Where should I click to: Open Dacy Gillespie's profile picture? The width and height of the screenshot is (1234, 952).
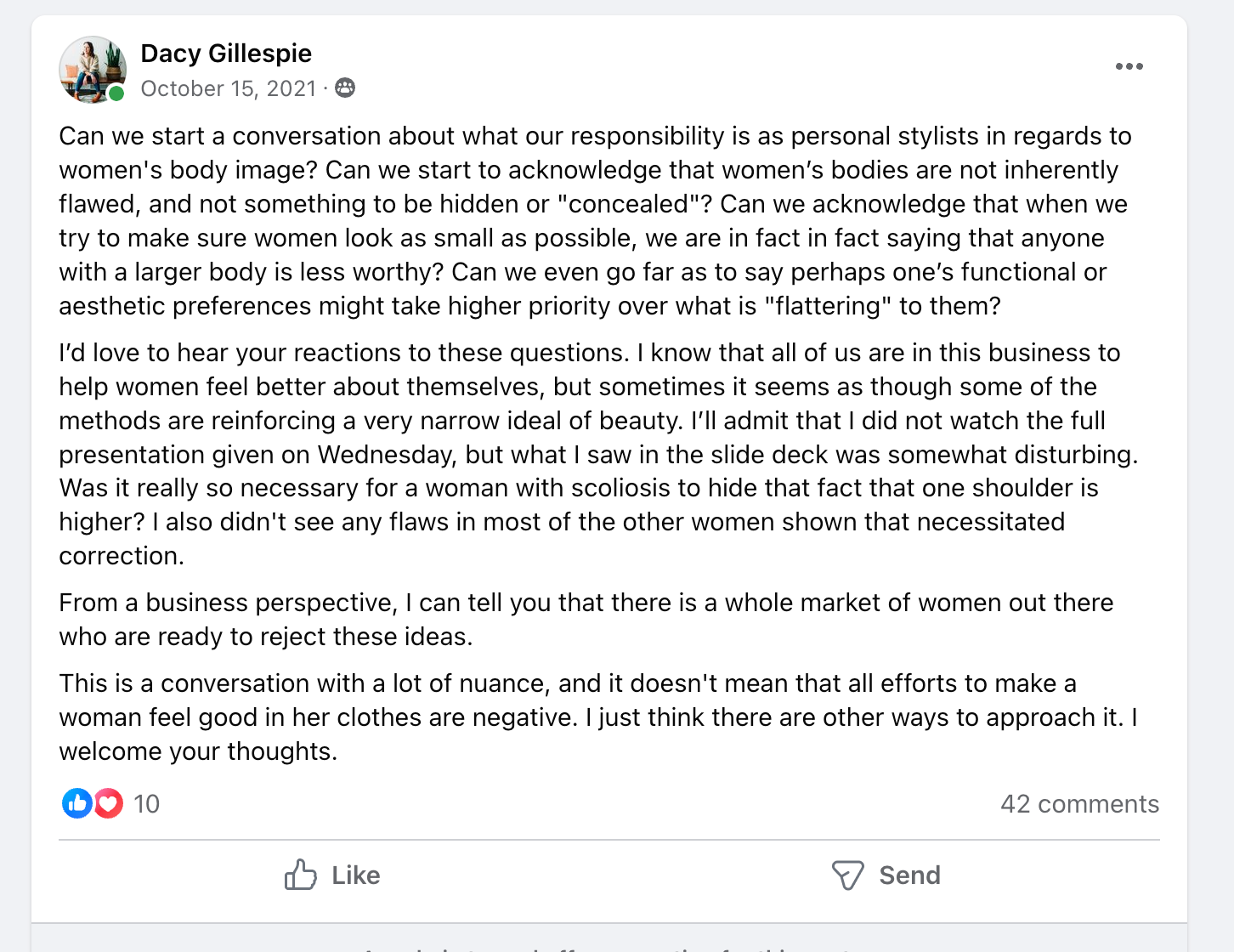(x=92, y=69)
